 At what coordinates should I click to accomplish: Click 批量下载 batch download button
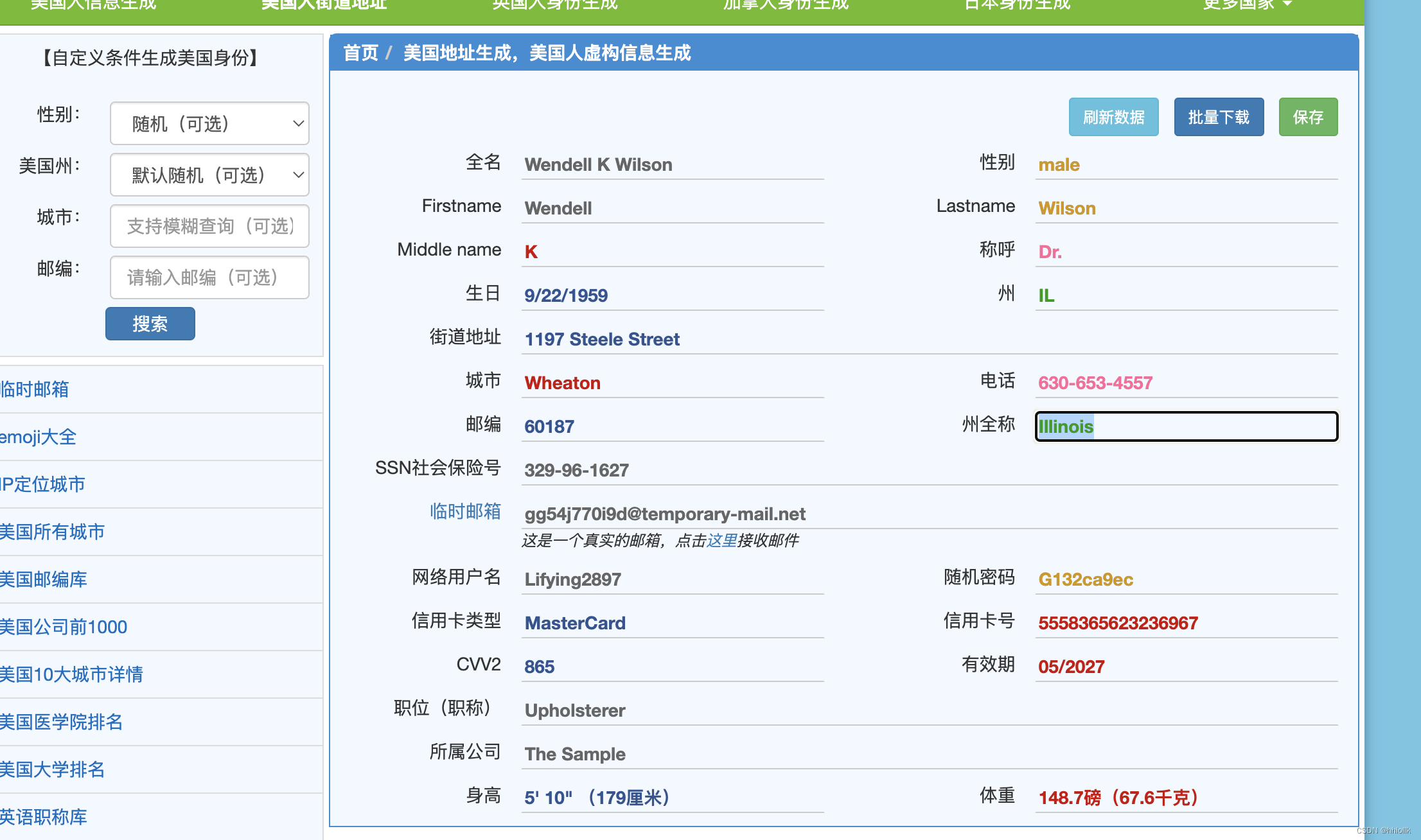pos(1218,118)
